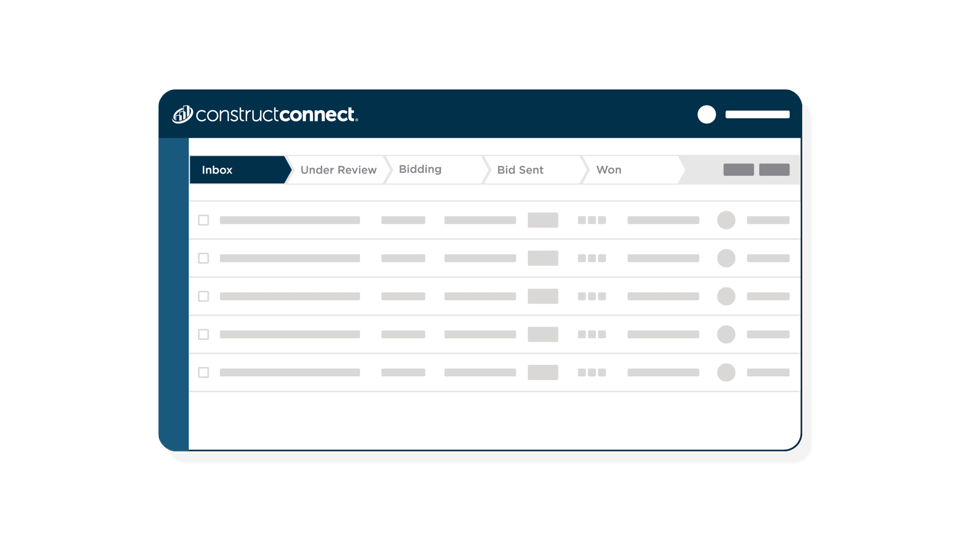The width and height of the screenshot is (960, 540).
Task: Click the avatar circle in first row
Action: click(x=726, y=220)
